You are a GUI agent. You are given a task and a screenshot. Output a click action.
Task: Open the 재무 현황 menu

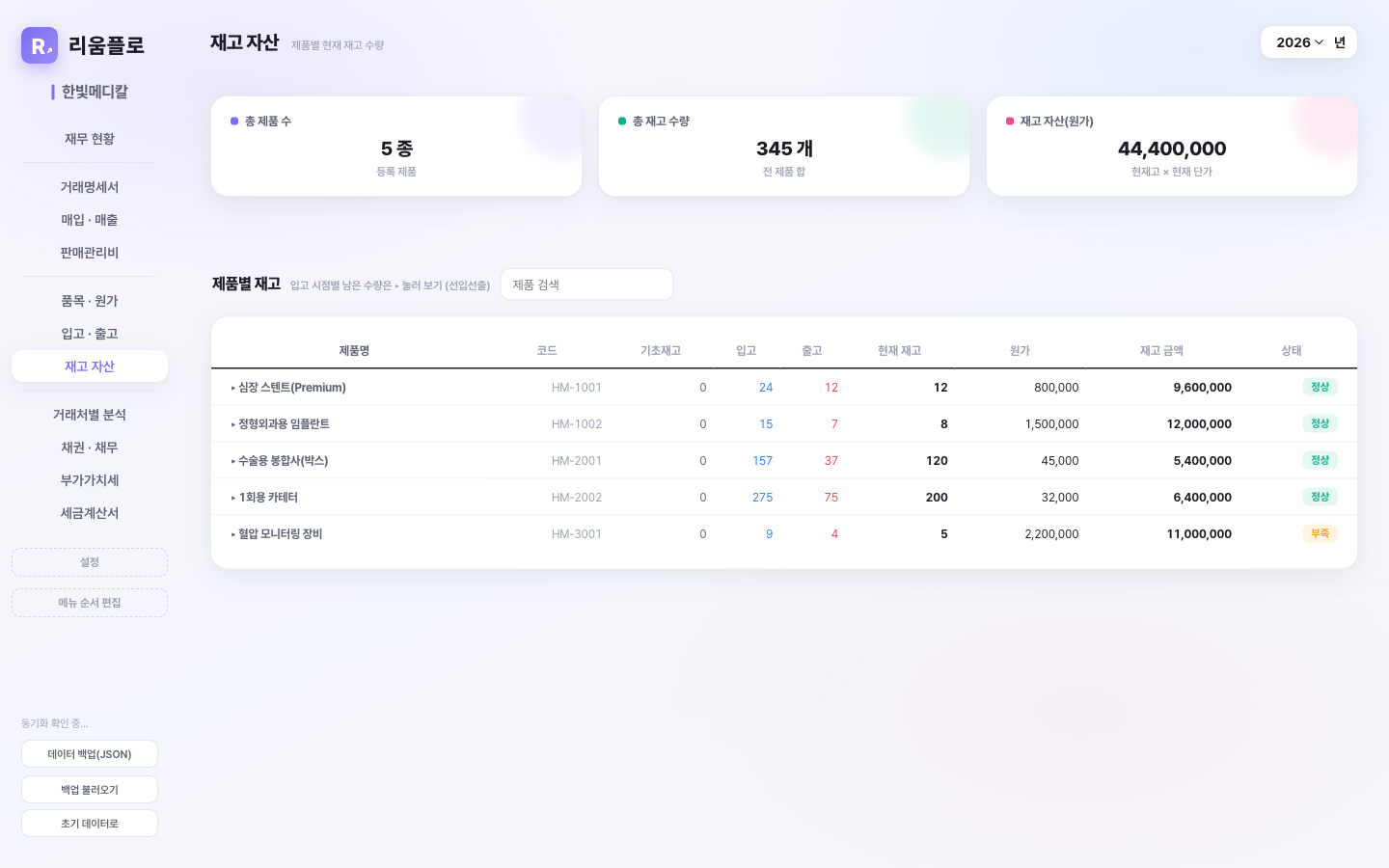pyautogui.click(x=90, y=139)
